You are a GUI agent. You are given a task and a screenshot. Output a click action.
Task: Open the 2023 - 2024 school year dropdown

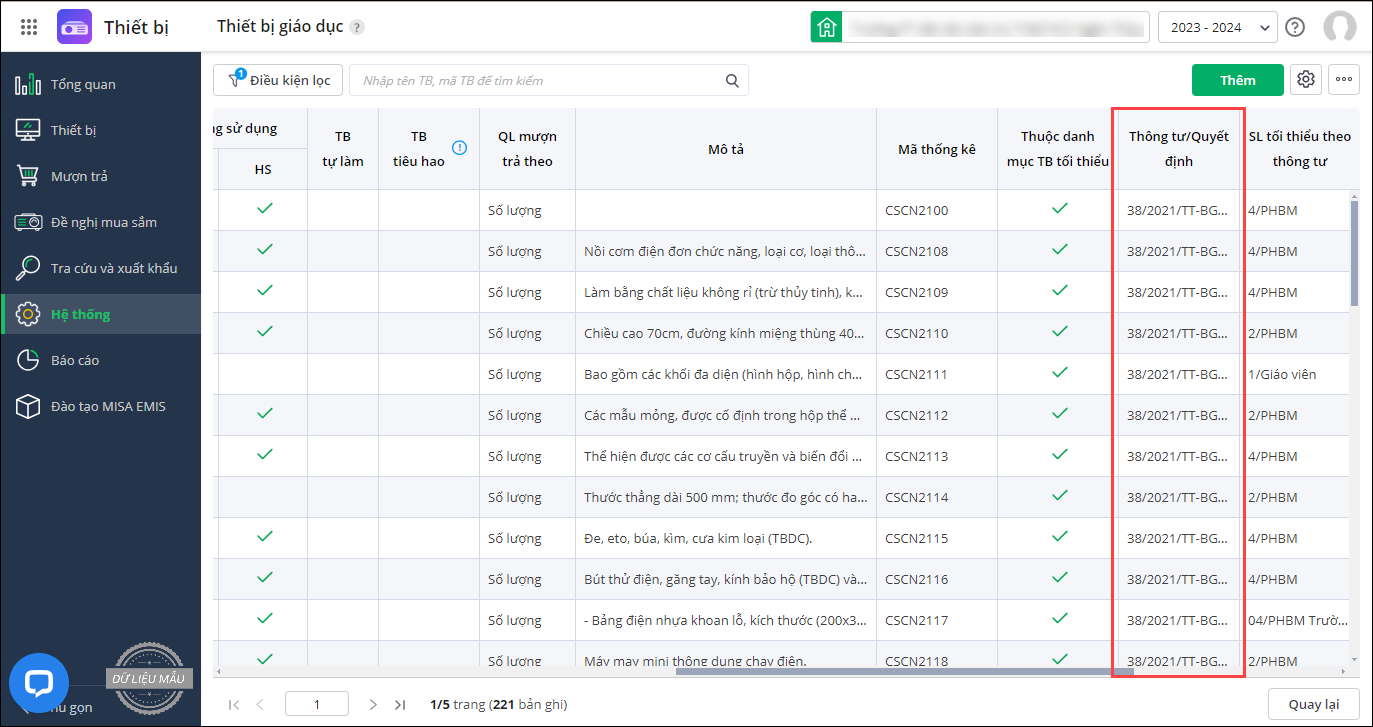(x=1217, y=27)
